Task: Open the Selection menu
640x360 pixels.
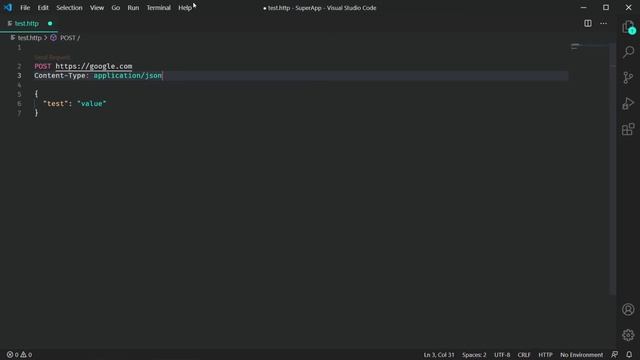Action: click(x=69, y=8)
